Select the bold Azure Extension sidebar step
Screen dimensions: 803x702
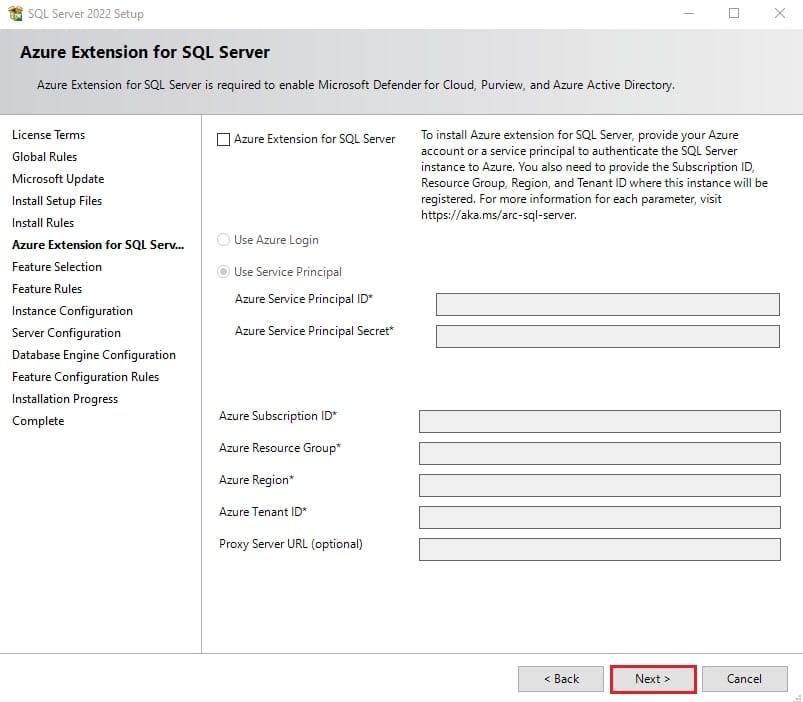pyautogui.click(x=98, y=245)
